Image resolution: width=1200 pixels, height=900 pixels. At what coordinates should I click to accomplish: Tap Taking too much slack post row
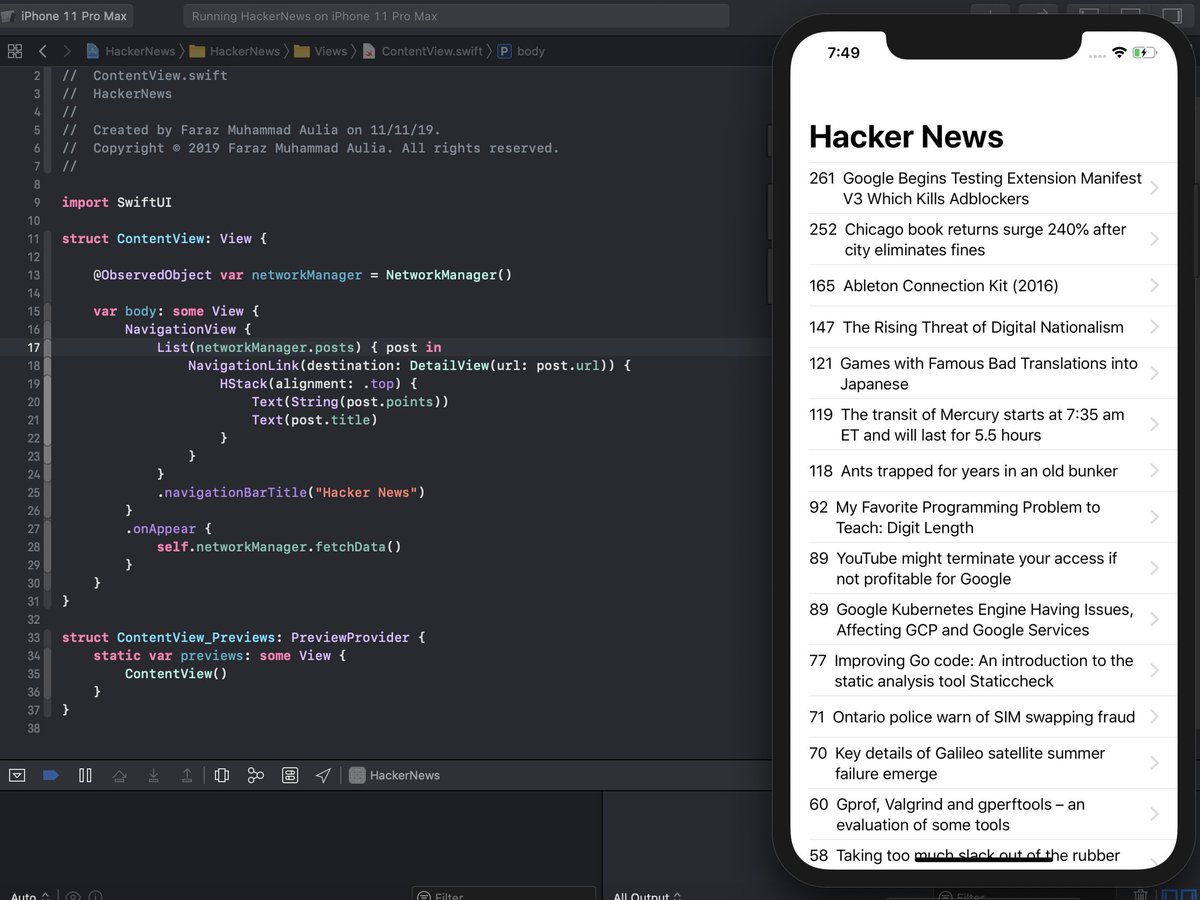[x=983, y=855]
